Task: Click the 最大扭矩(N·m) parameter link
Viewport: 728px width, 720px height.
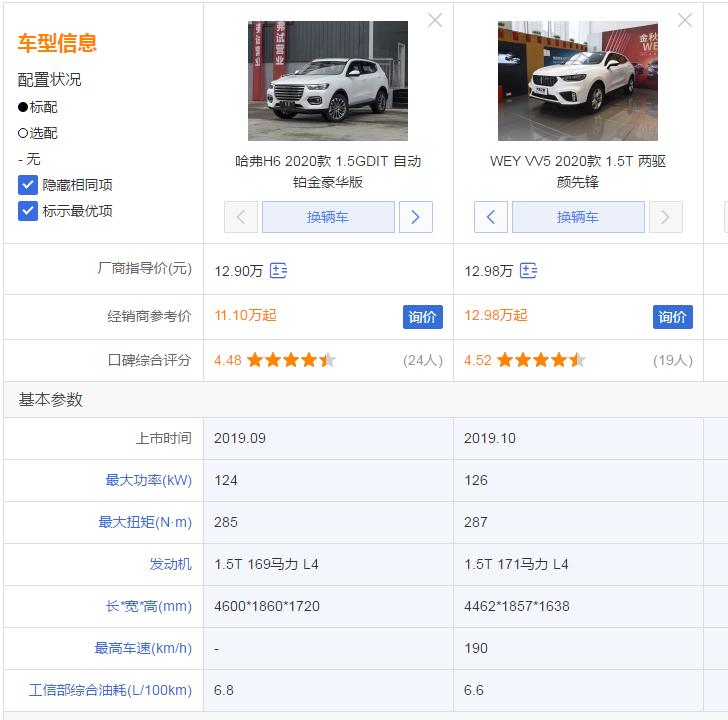Action: point(145,522)
